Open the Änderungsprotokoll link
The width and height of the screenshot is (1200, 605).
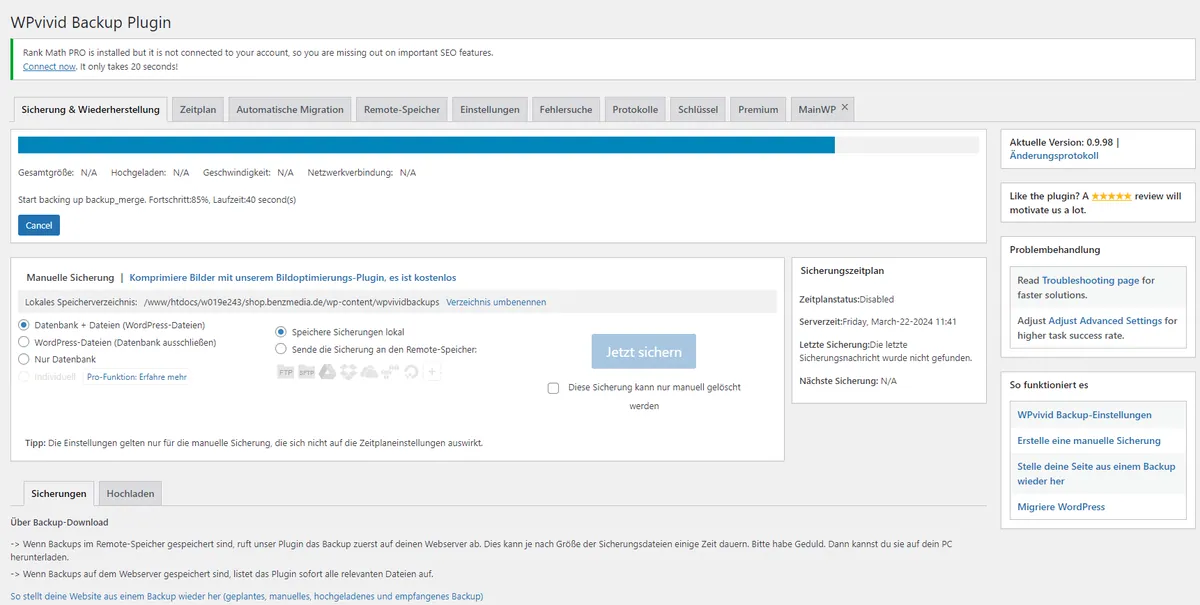coord(1054,156)
